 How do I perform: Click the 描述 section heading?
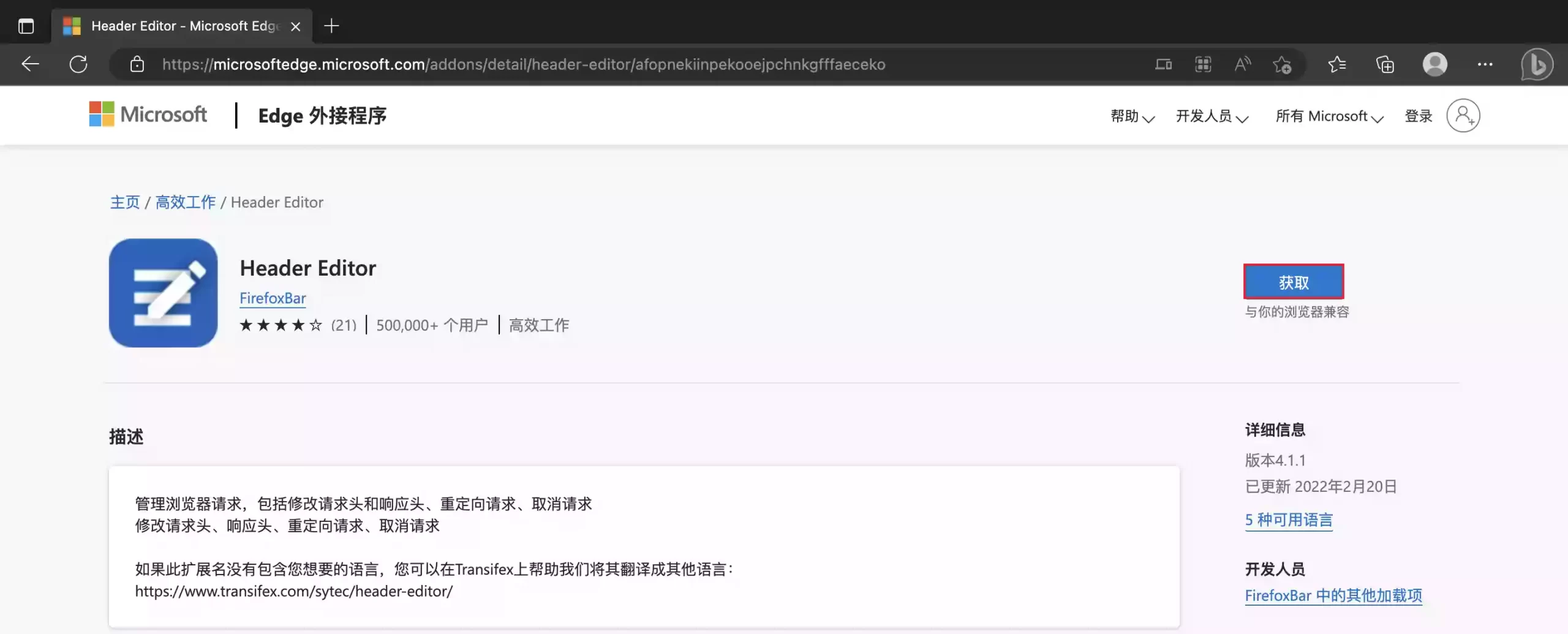126,437
